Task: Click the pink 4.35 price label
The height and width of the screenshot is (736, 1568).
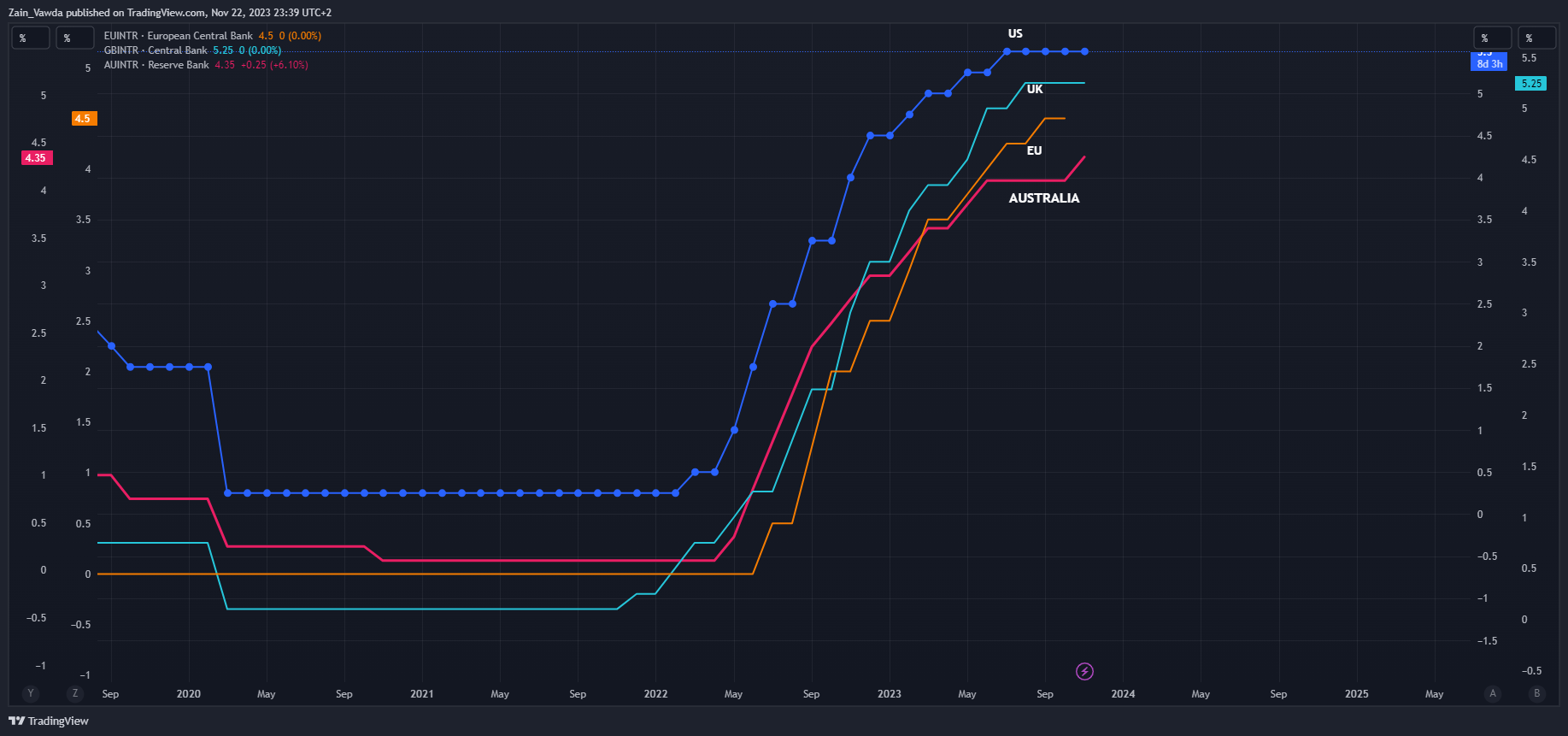Action: pos(37,158)
